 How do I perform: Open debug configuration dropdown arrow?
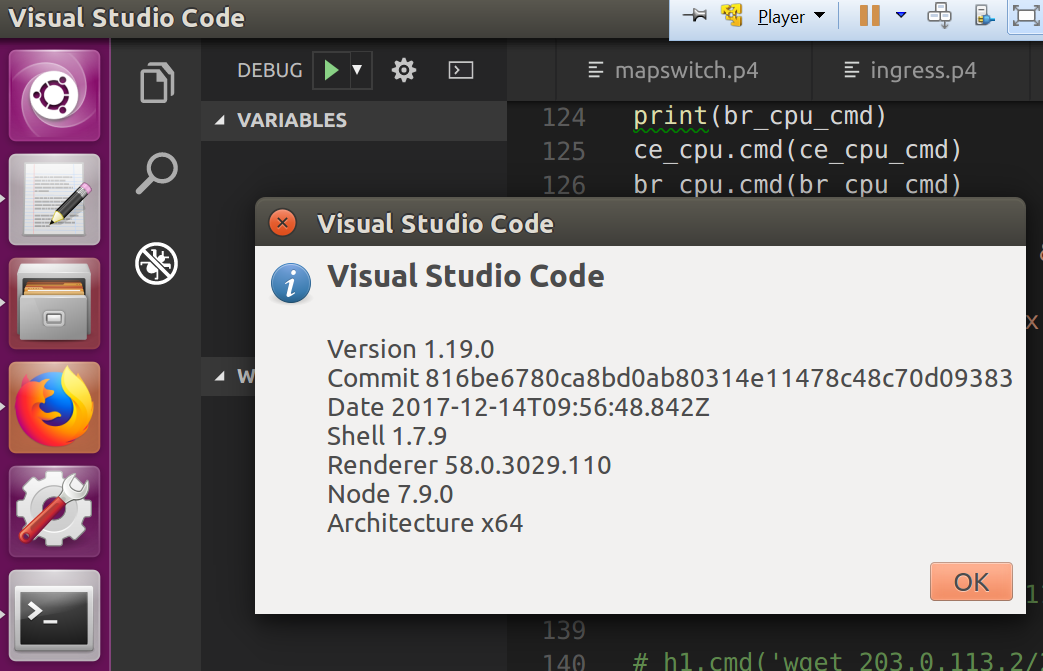(357, 69)
